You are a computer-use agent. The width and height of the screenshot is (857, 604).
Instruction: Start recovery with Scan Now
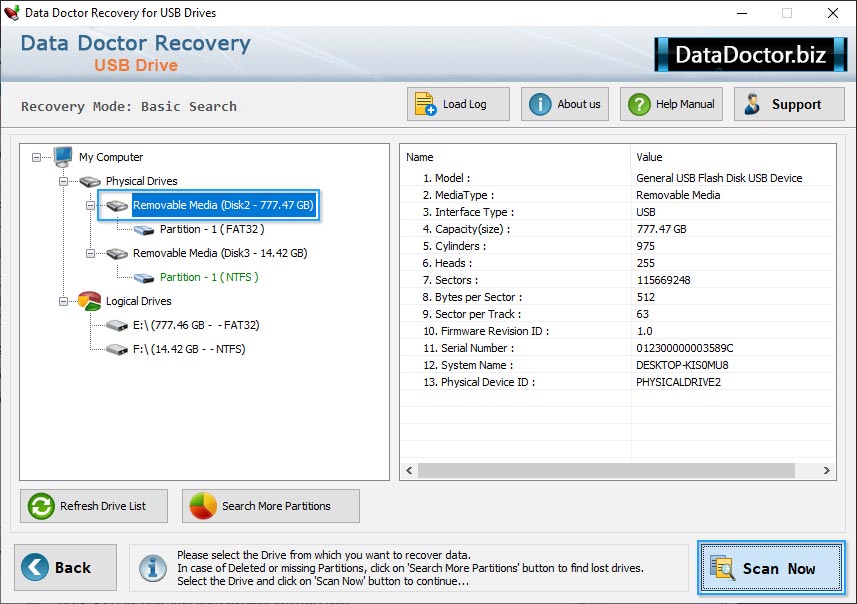coord(771,568)
